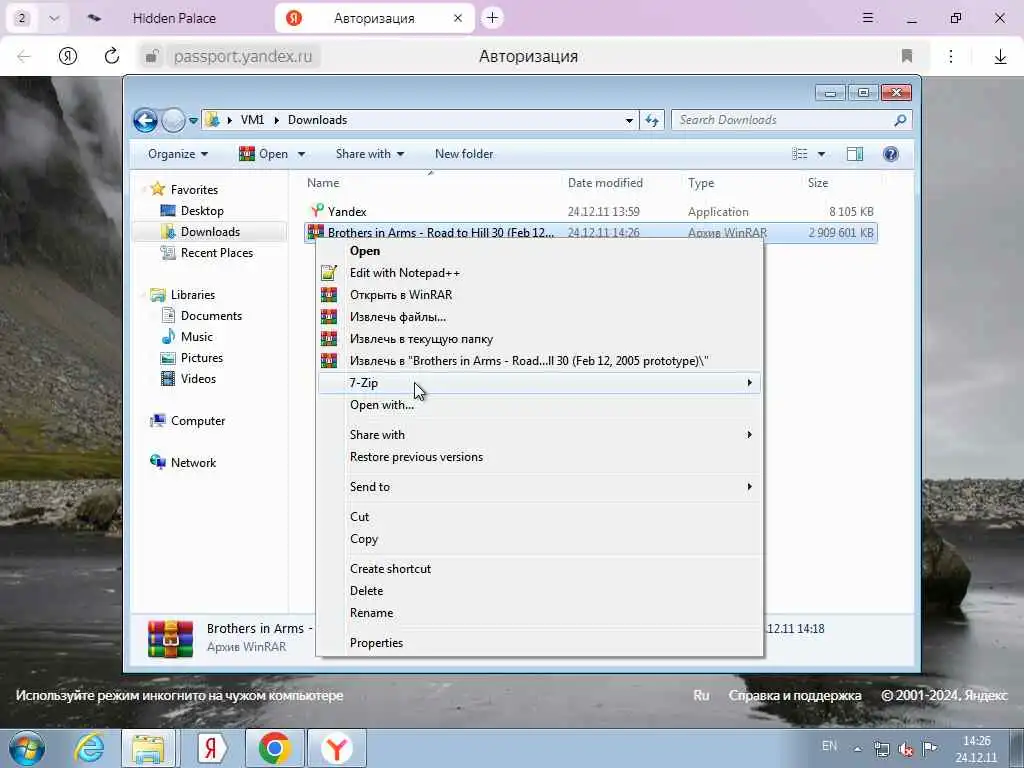Click the Ru language link on the page
1024x768 pixels.
click(701, 696)
